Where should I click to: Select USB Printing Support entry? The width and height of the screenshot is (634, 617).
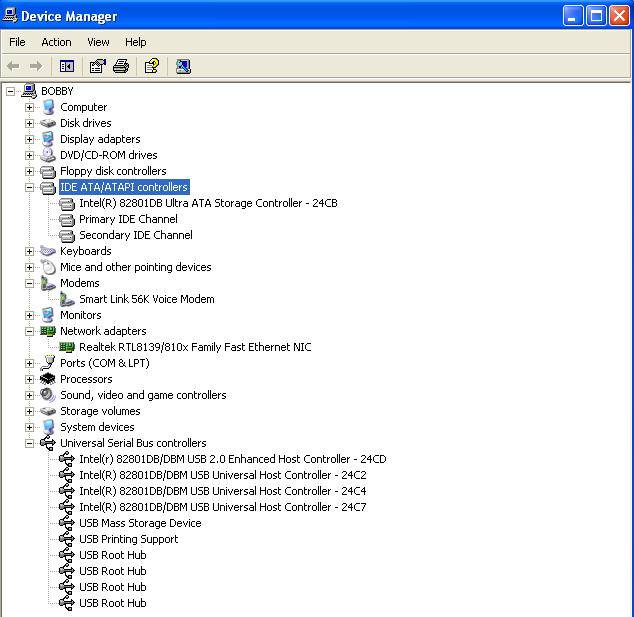point(128,539)
